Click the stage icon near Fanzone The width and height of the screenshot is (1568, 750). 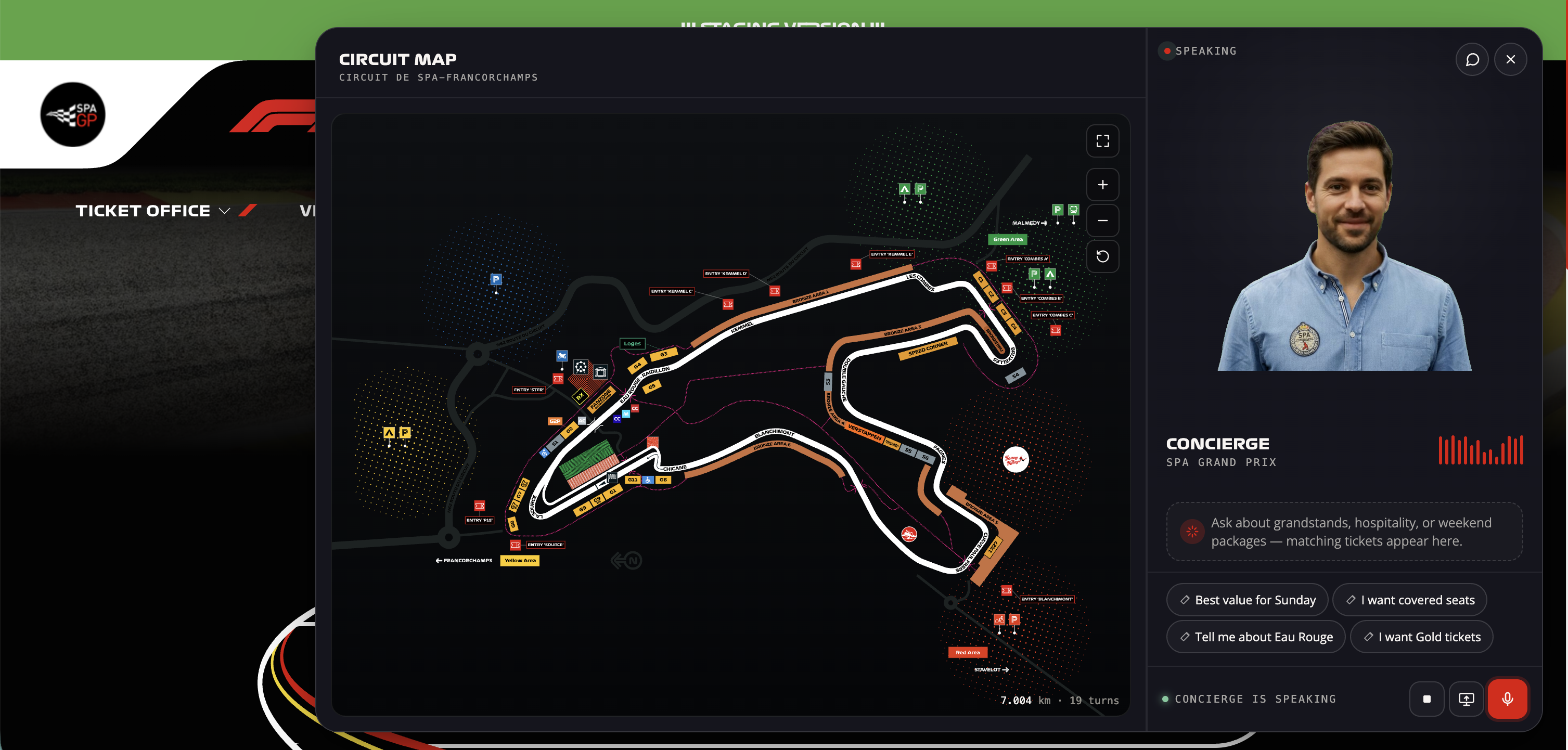[600, 371]
